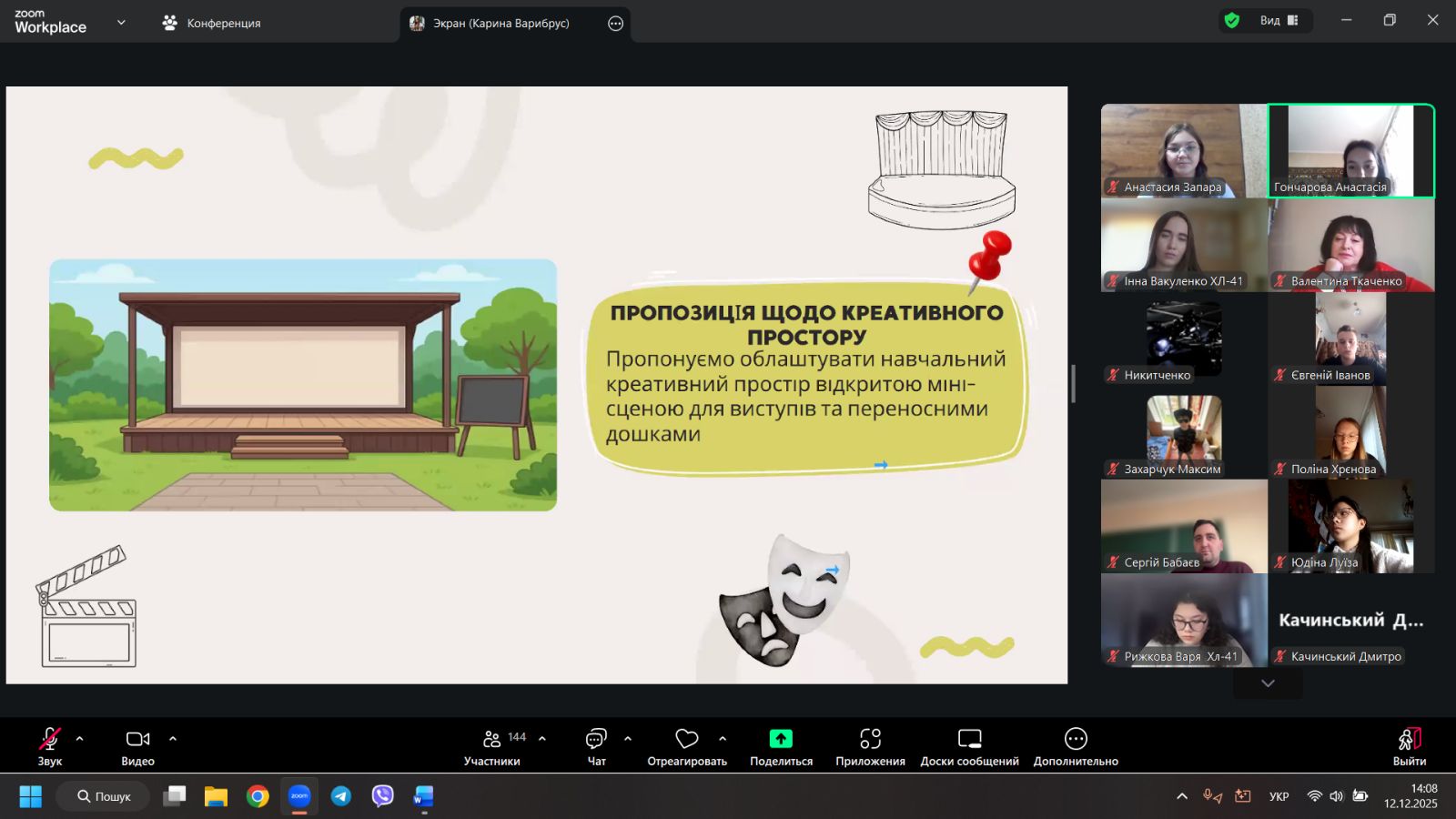
Task: Open Доски сообщений whiteboards icon
Action: coord(969,739)
